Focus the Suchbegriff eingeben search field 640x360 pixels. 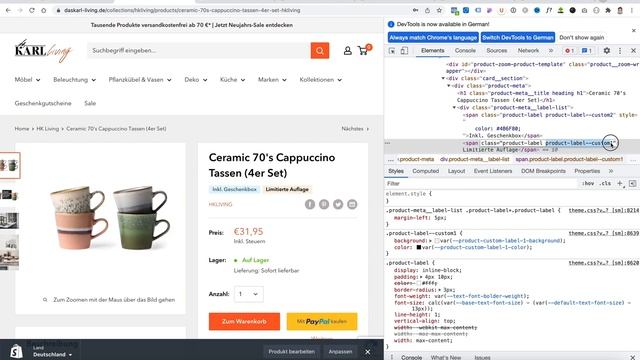pos(198,51)
